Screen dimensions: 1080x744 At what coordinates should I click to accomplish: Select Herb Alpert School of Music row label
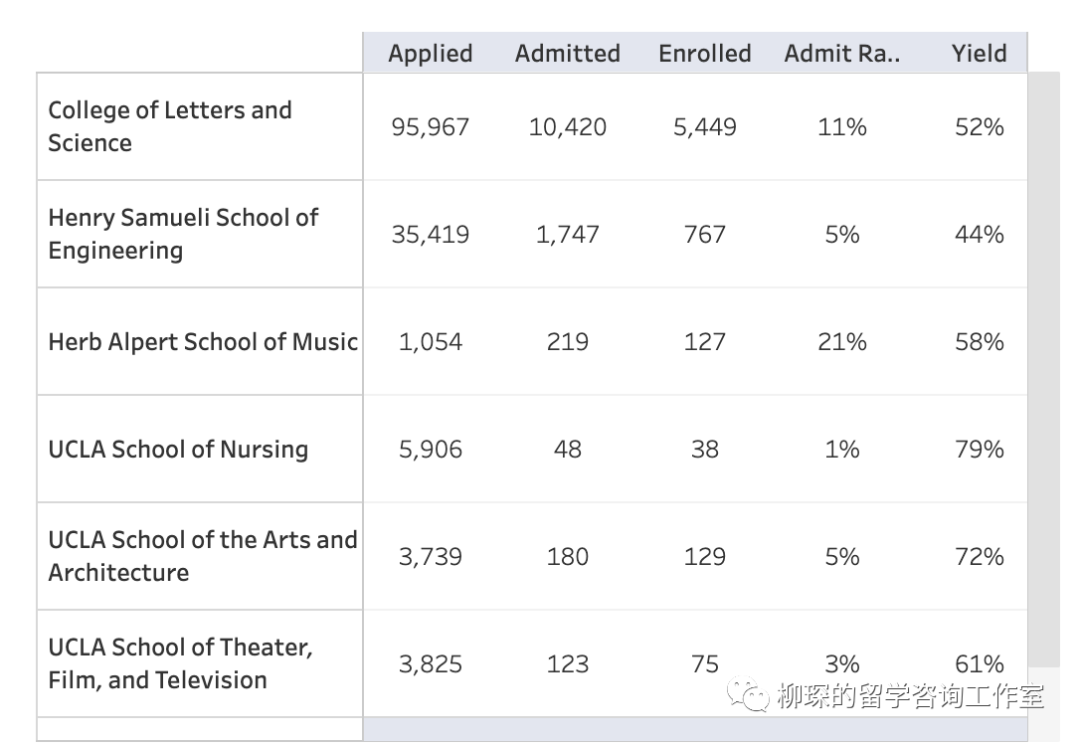pos(200,342)
